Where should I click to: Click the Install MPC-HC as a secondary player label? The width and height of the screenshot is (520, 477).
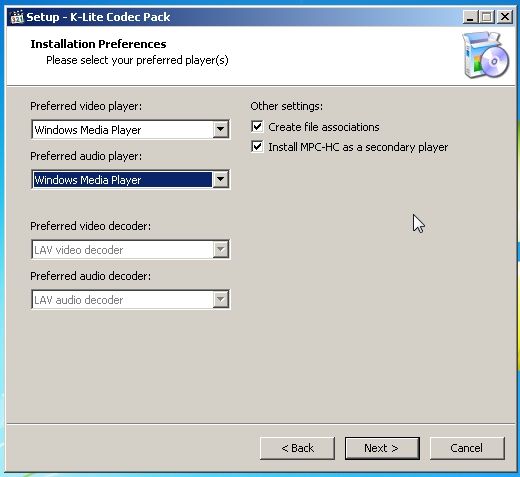358,147
